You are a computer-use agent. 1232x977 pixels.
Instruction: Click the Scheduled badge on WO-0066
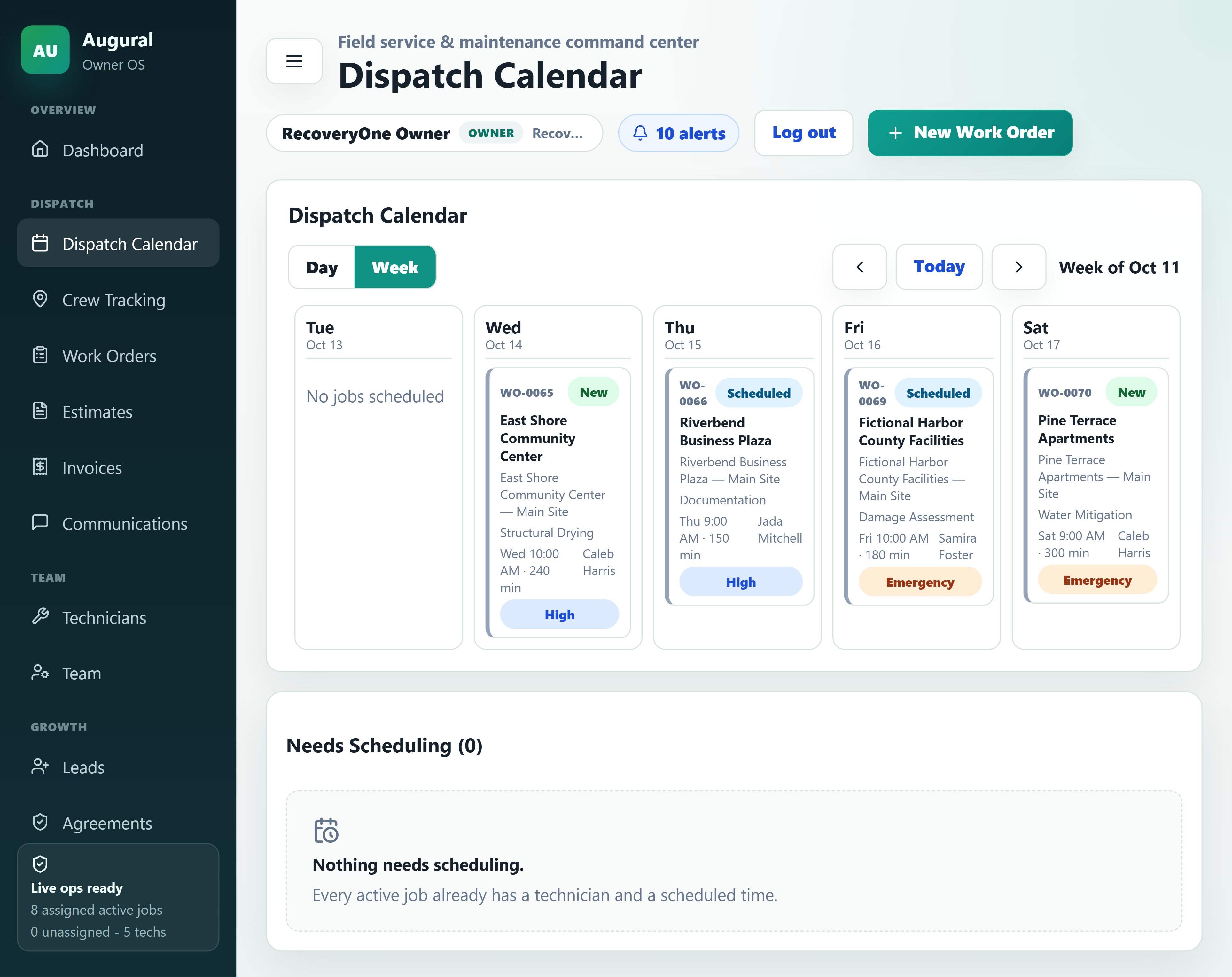click(x=758, y=393)
